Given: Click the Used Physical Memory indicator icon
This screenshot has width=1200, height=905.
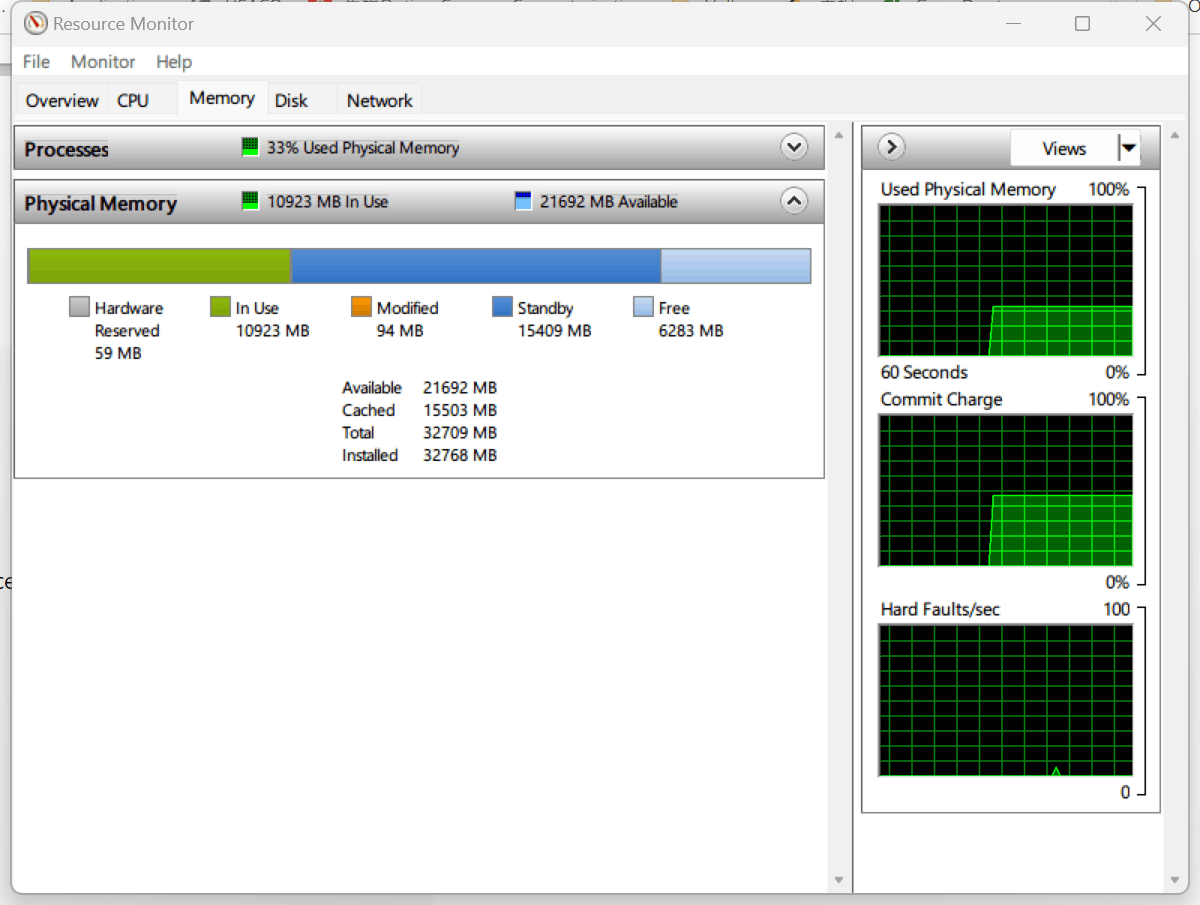Looking at the screenshot, I should [x=249, y=146].
